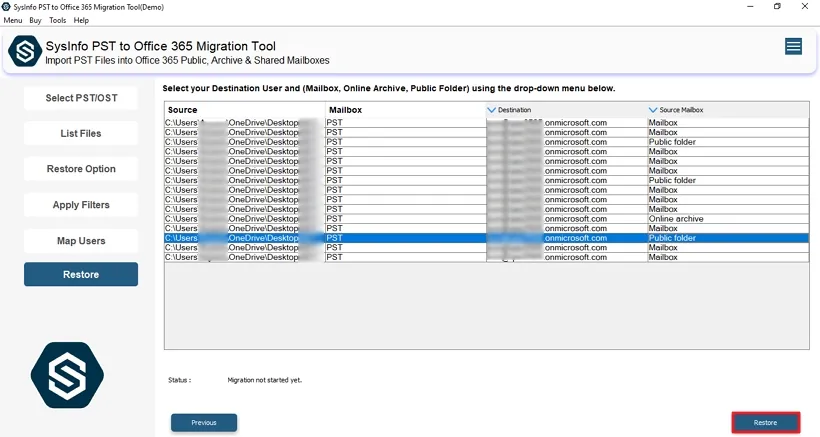Click the SysInfo logo in the header
The height and width of the screenshot is (437, 820).
[x=24, y=53]
